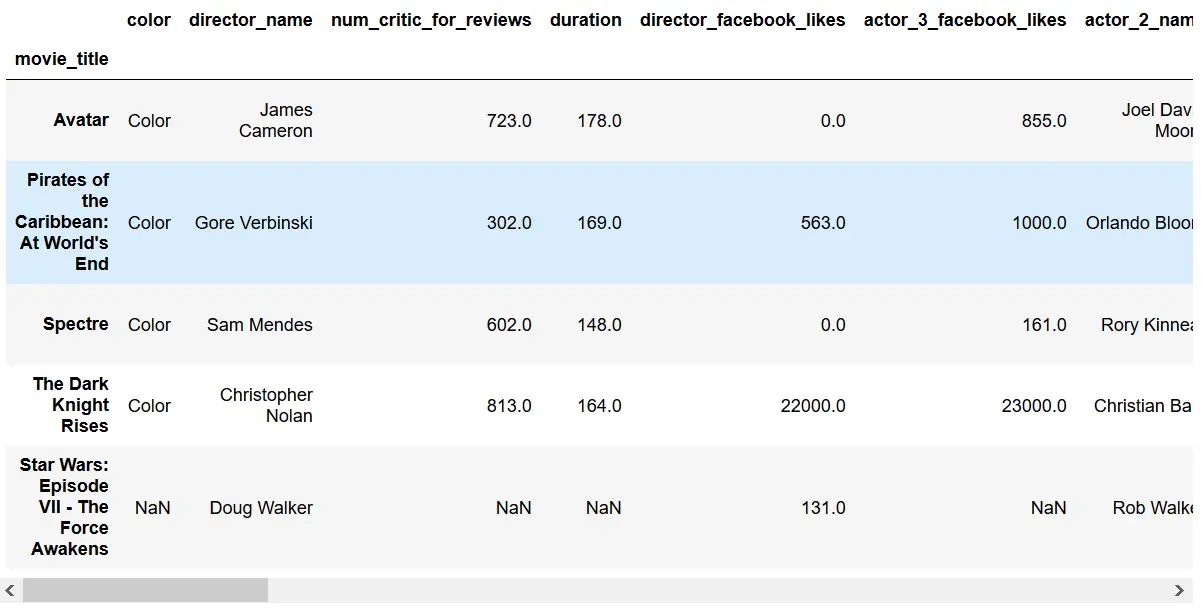
Task: Click the 22000.0 director likes cell
Action: click(x=813, y=406)
